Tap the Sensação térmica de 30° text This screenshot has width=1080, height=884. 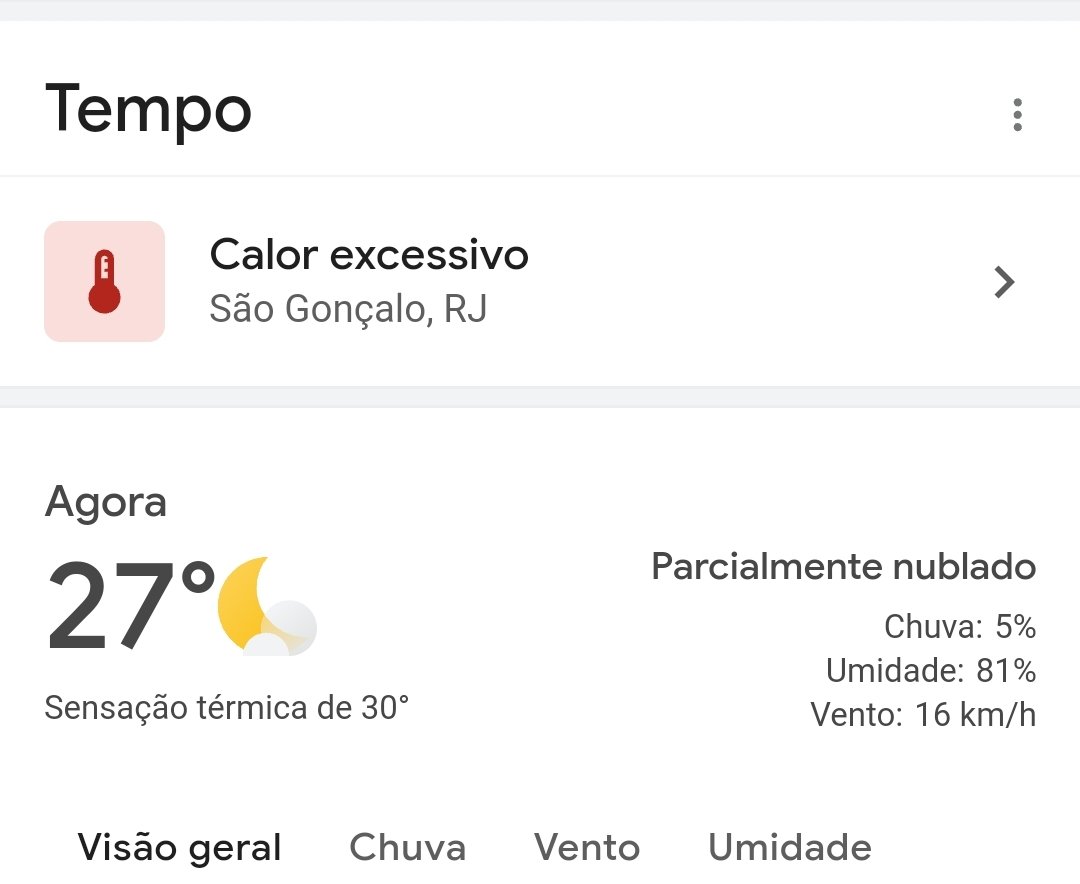(x=227, y=708)
